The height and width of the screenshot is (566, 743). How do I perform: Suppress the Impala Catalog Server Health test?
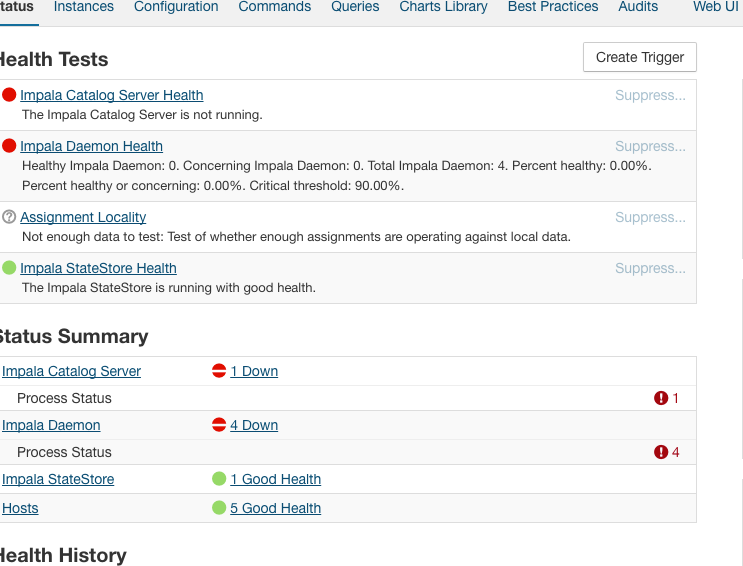coord(650,95)
